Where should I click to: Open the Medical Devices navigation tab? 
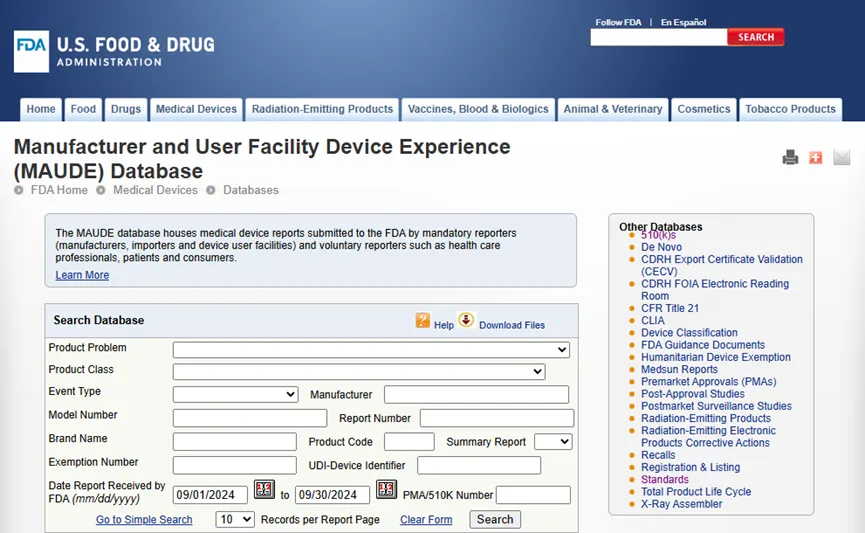[x=196, y=109]
